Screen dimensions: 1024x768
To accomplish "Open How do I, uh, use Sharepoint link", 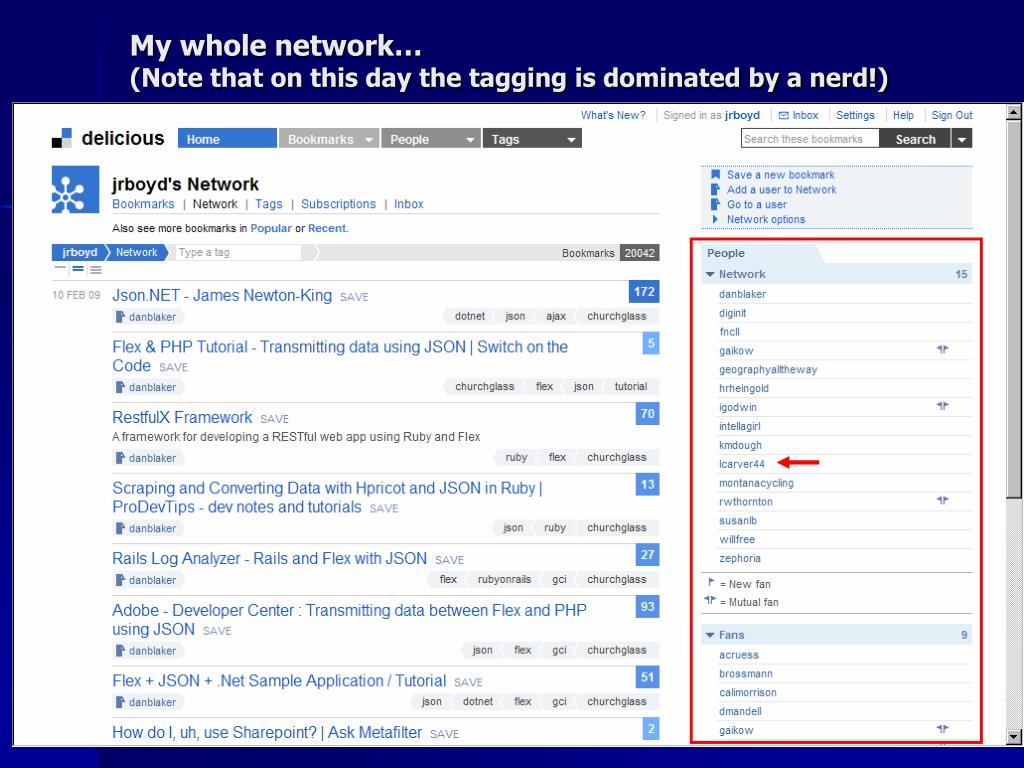I will point(267,733).
